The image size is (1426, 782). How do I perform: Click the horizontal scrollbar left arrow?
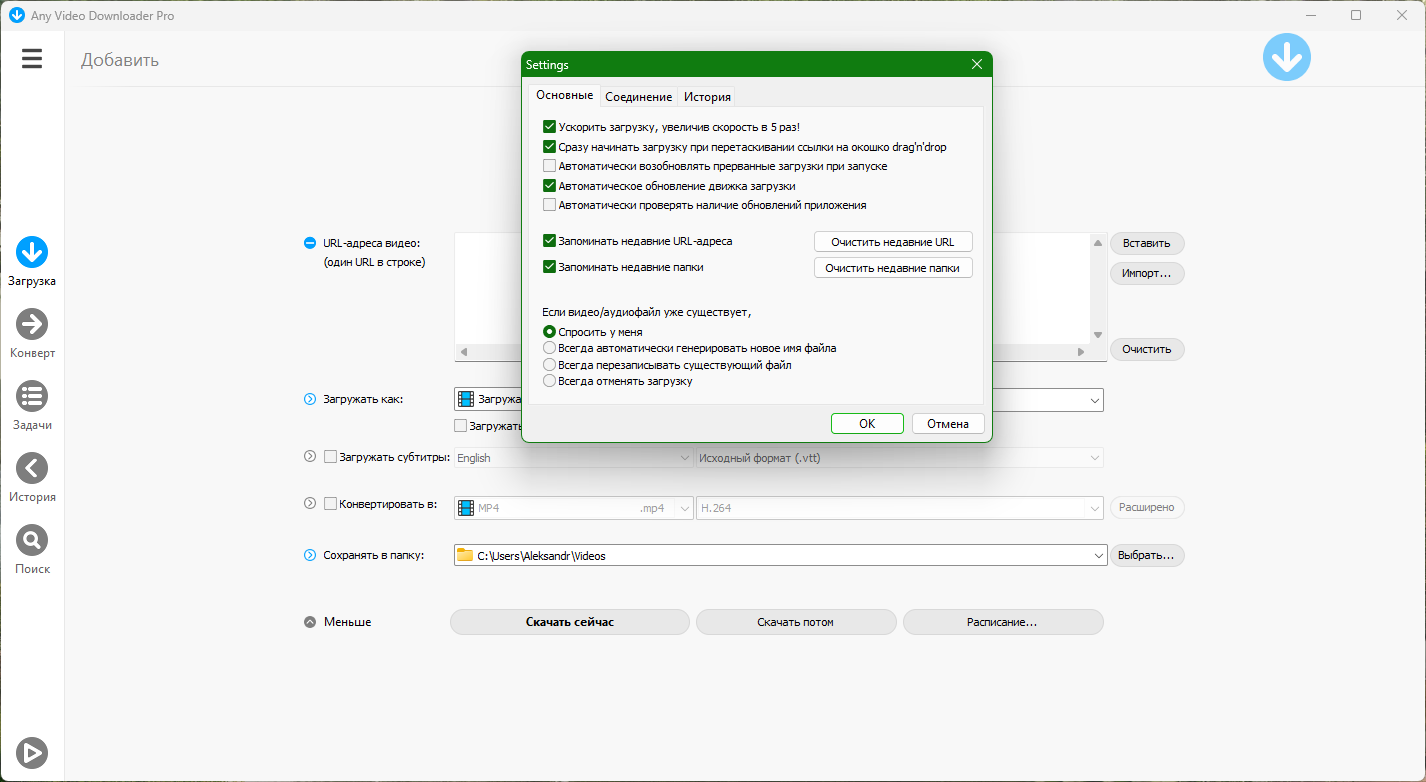point(463,352)
